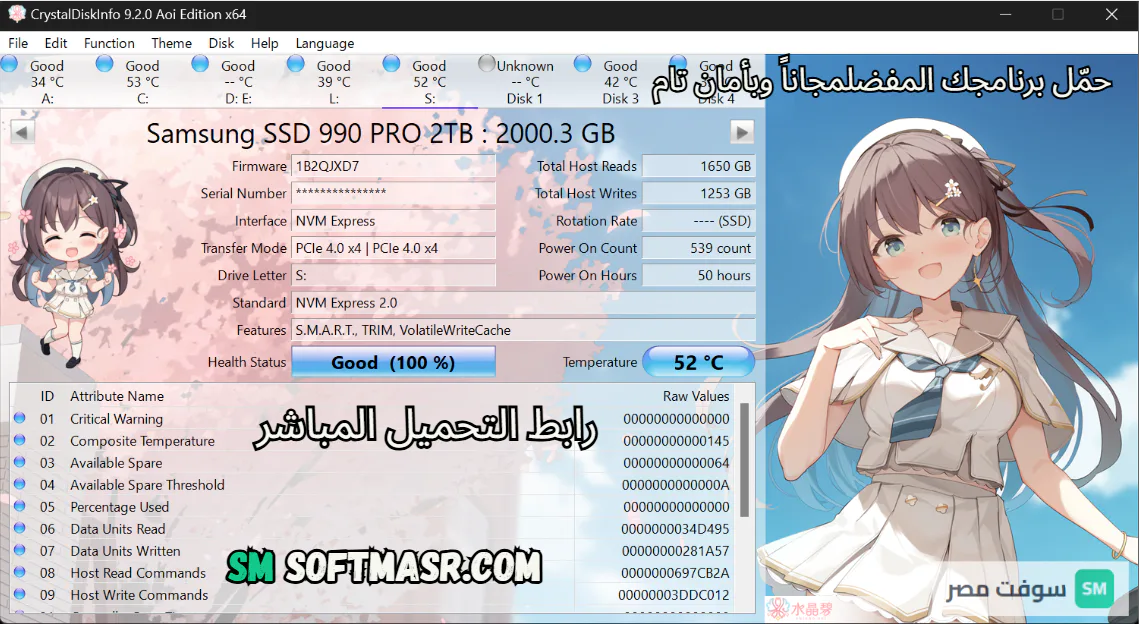Click raw value 0000000034D495
Viewport: 1139px width, 624px height.
coord(675,529)
